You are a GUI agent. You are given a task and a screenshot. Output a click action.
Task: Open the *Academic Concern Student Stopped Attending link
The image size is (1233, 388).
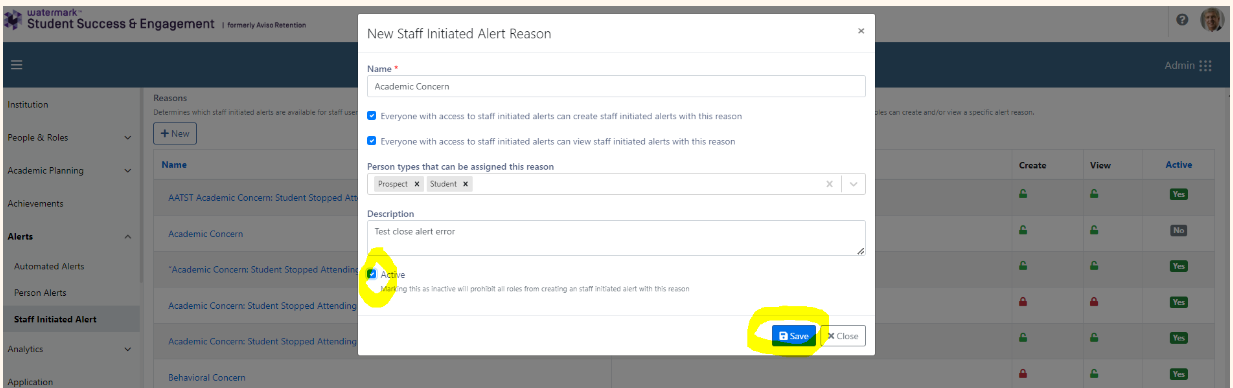(x=262, y=270)
